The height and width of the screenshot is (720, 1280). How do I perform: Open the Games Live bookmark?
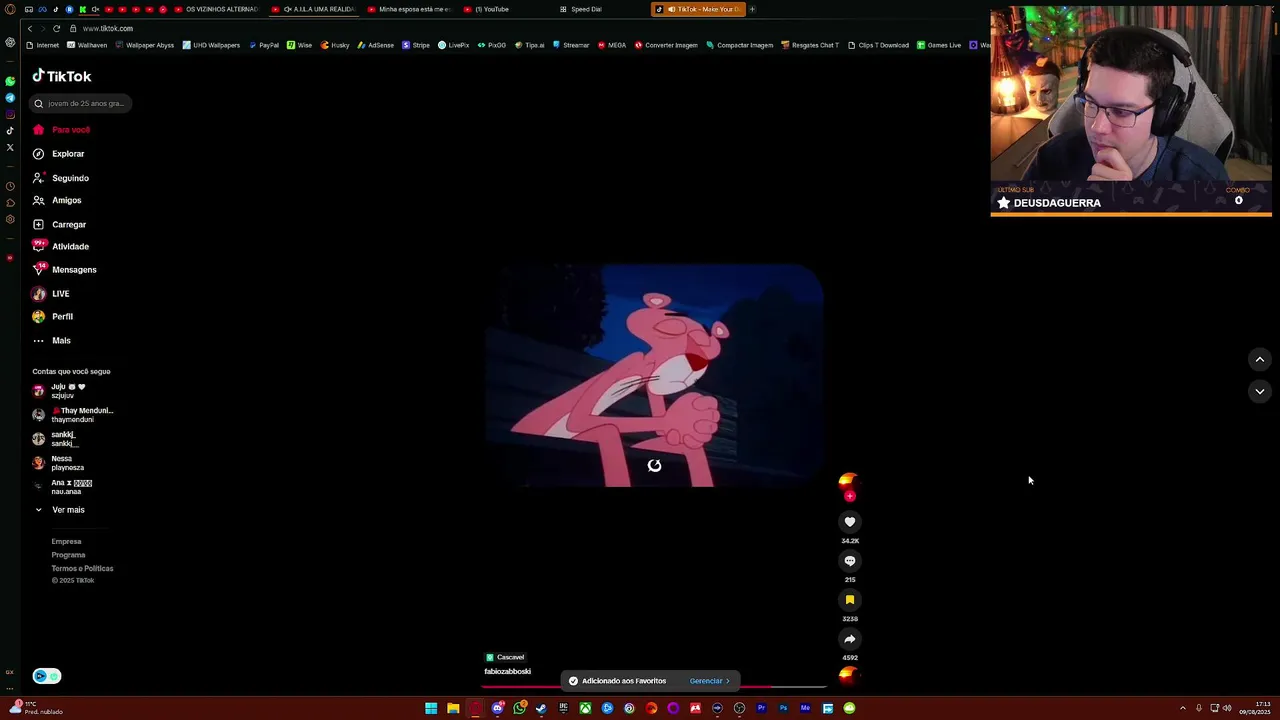pos(939,45)
